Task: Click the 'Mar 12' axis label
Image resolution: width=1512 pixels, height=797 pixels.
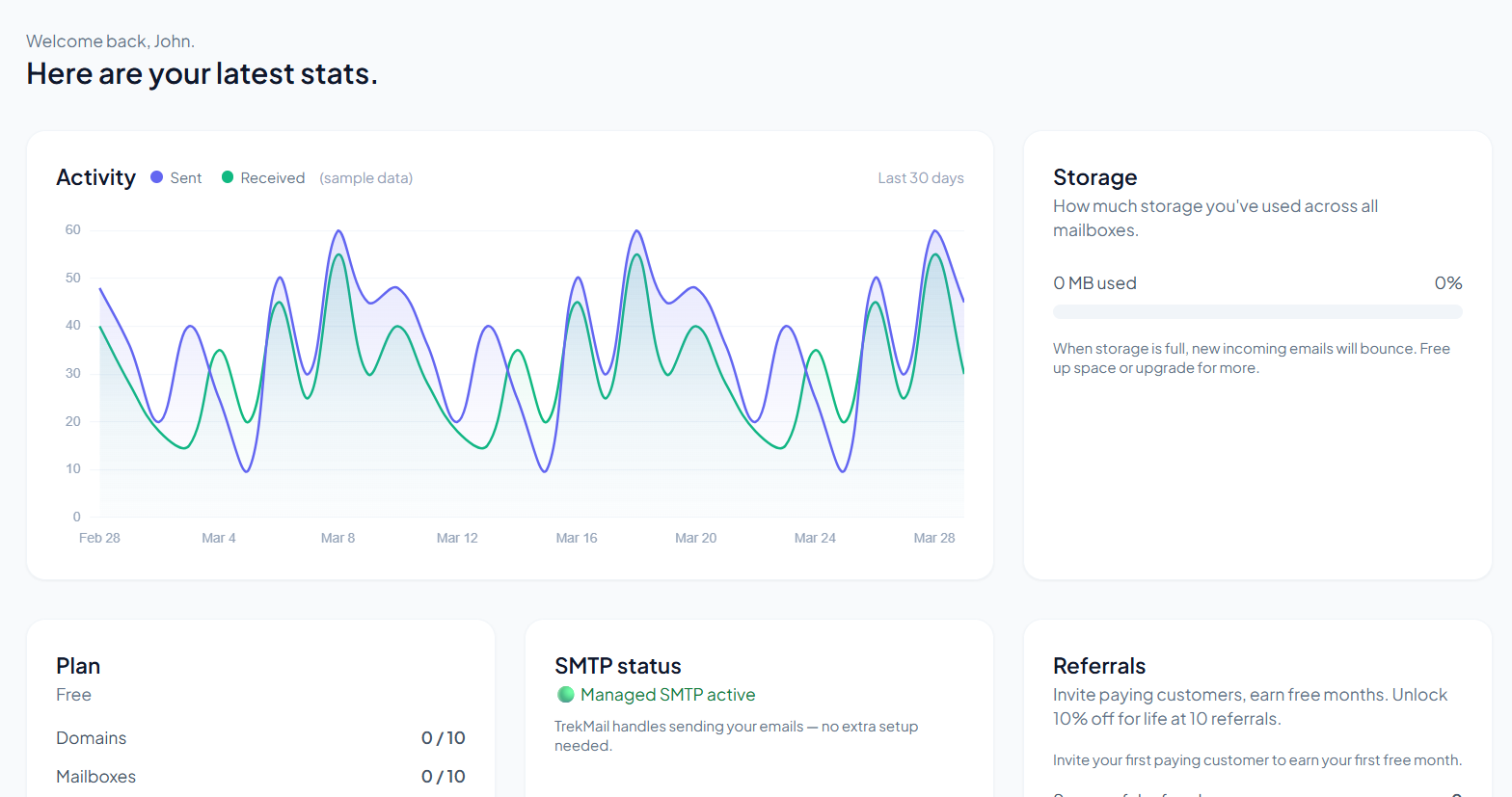Action: (x=457, y=538)
